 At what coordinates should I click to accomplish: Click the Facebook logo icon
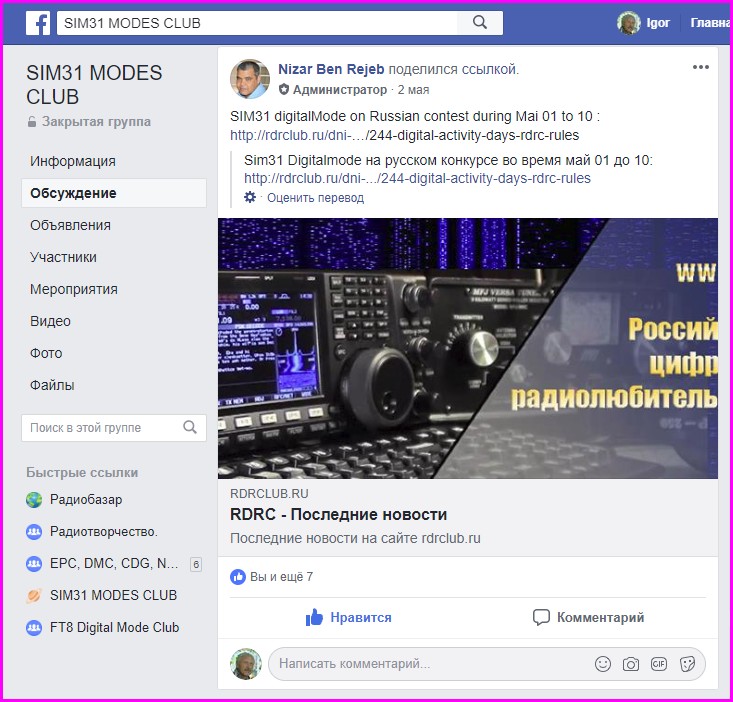click(38, 23)
